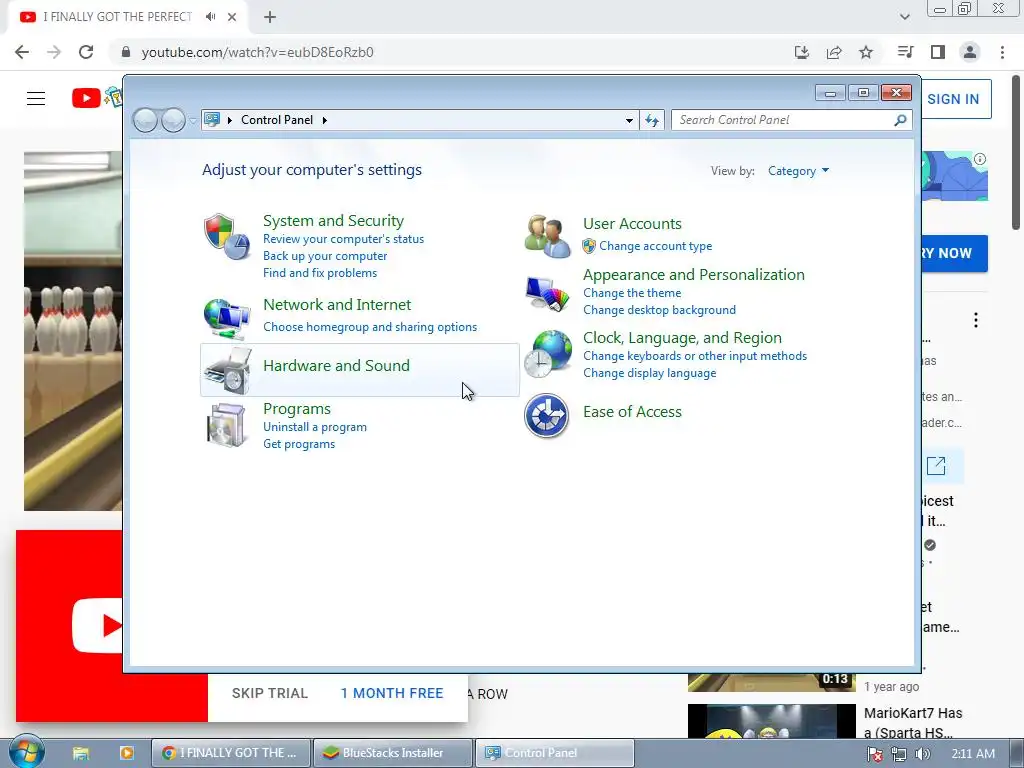Open the Programs box icon
This screenshot has height=768, width=1024.
225,424
